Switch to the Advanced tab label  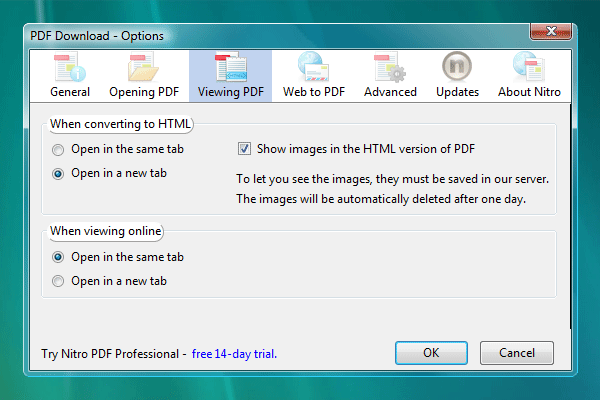pyautogui.click(x=390, y=92)
